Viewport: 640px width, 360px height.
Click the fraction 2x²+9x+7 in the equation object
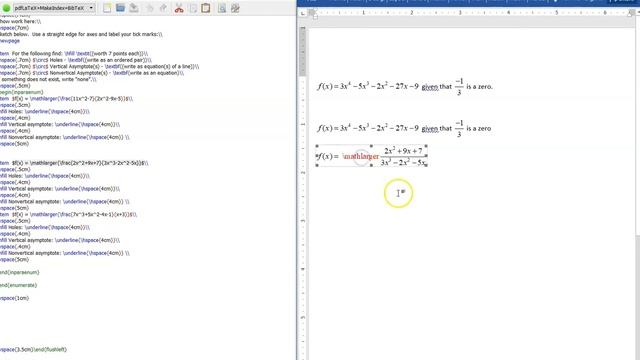point(403,156)
